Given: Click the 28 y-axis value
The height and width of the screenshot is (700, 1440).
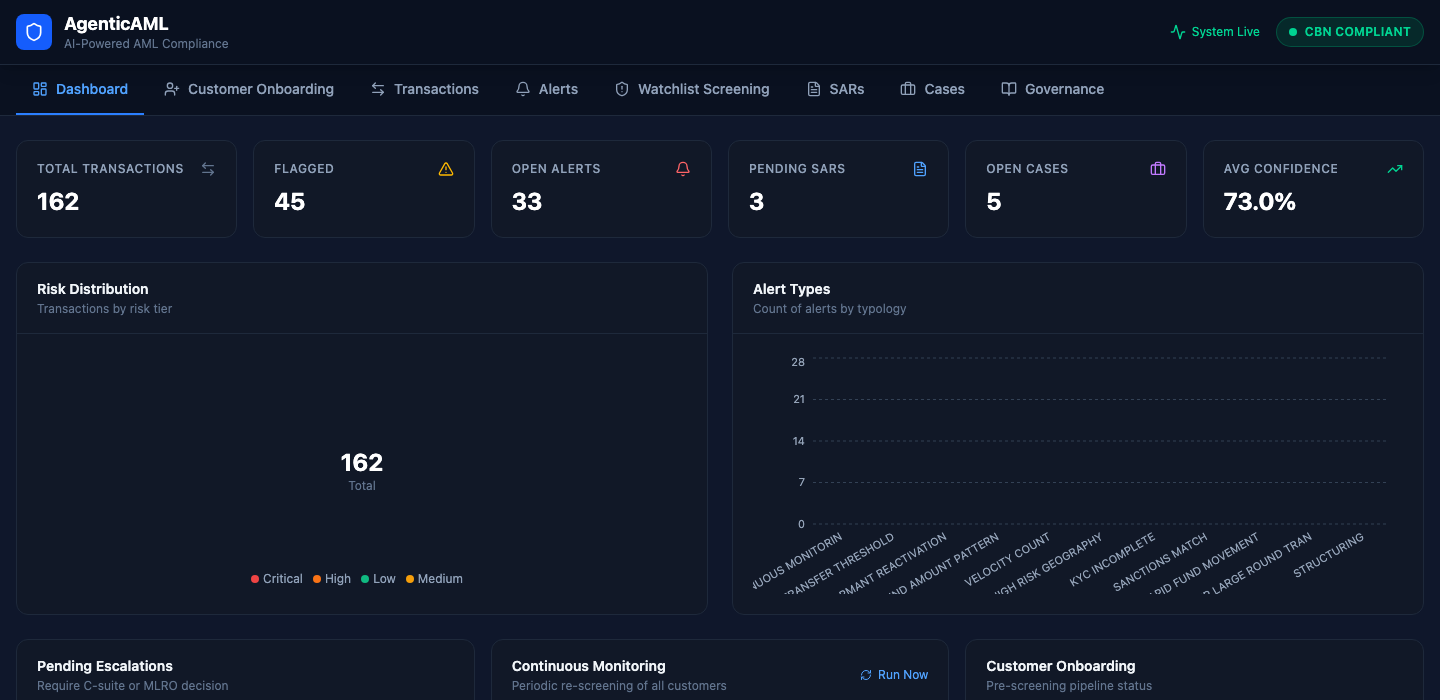Looking at the screenshot, I should pos(798,362).
